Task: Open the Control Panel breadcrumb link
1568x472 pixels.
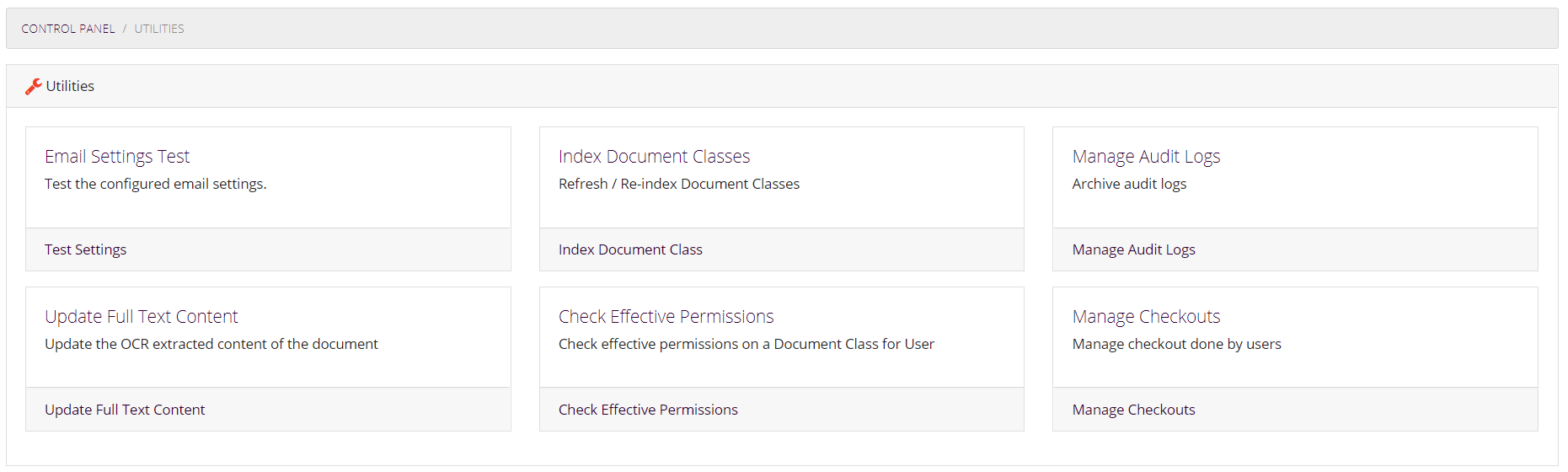Action: 68,29
